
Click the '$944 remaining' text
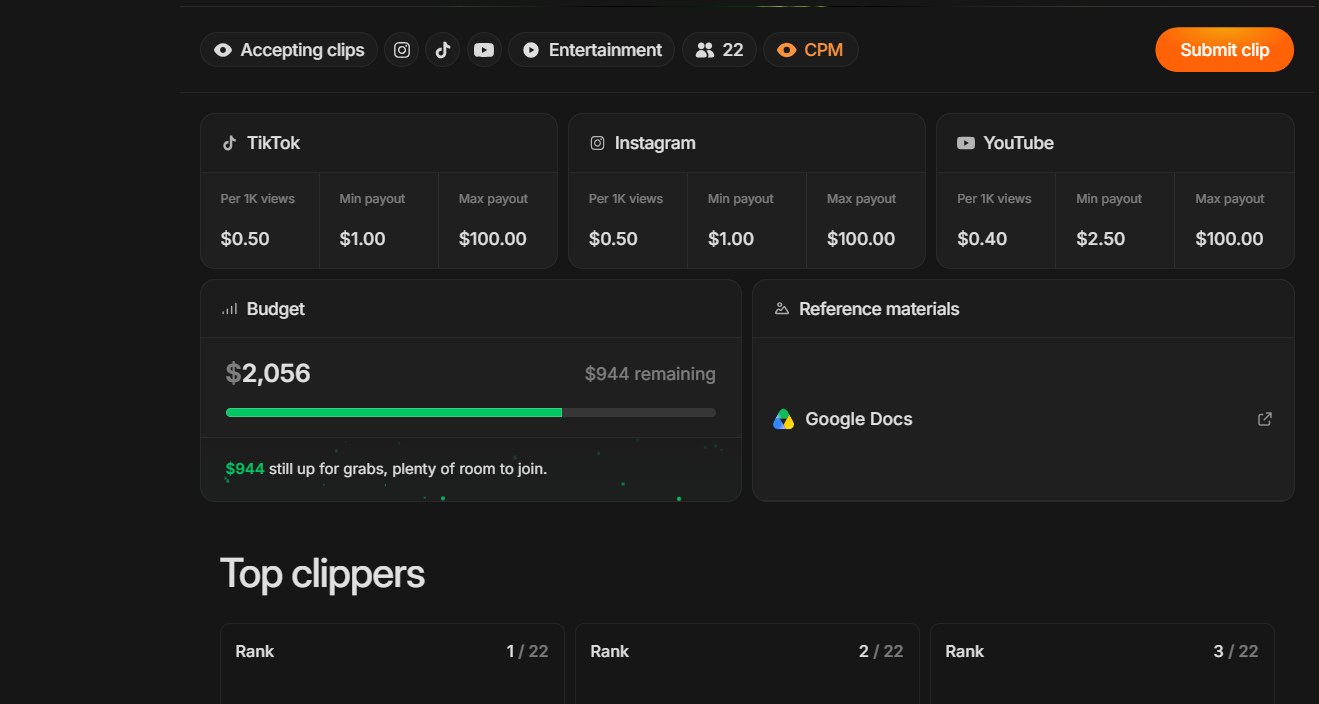click(650, 374)
